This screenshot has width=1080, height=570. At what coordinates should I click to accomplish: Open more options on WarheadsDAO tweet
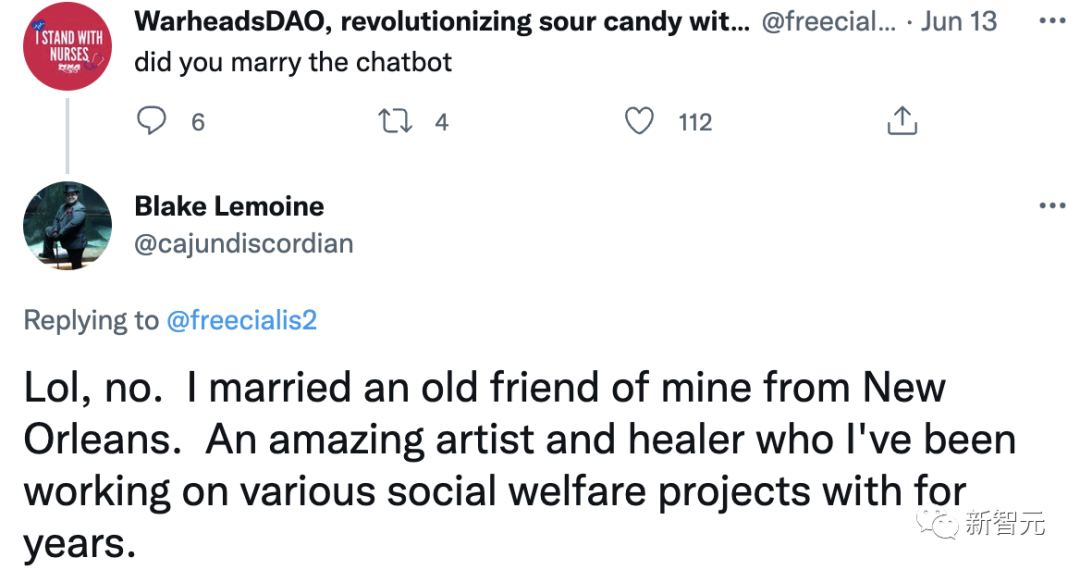click(x=1052, y=20)
